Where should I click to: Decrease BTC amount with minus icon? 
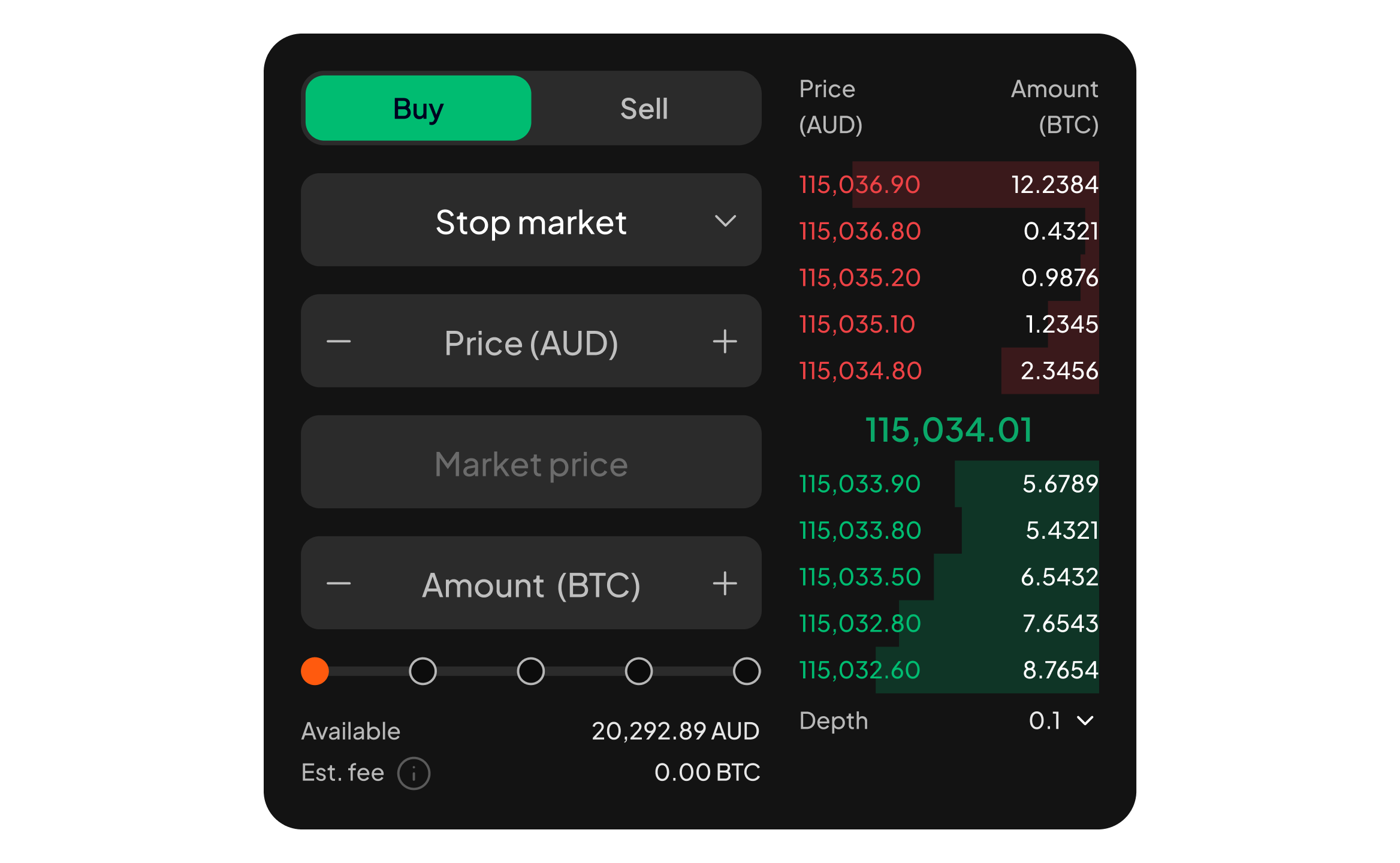[x=339, y=583]
